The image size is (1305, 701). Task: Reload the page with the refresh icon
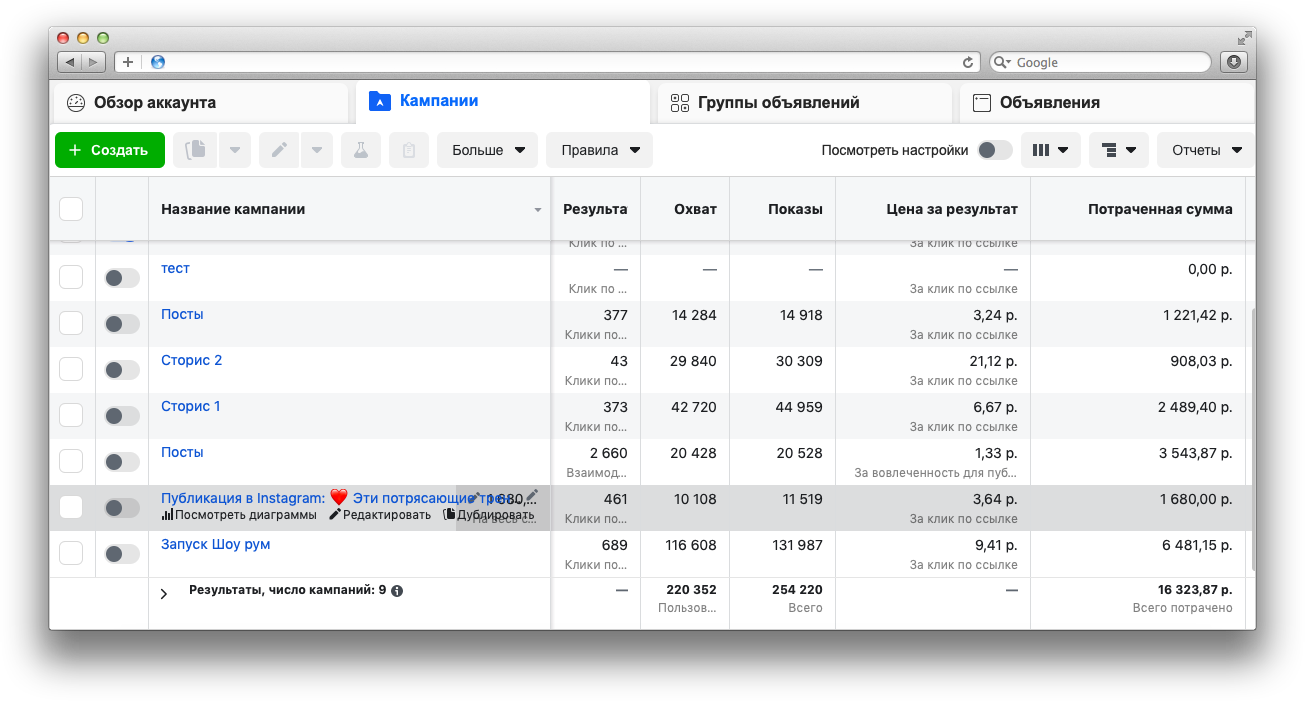[968, 62]
